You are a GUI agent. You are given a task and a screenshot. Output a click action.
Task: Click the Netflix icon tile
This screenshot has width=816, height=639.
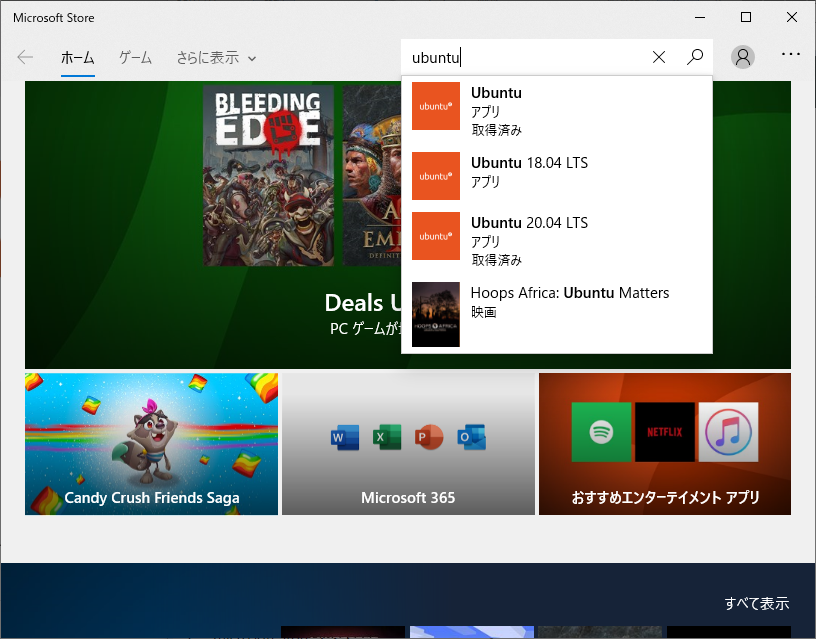tap(665, 432)
